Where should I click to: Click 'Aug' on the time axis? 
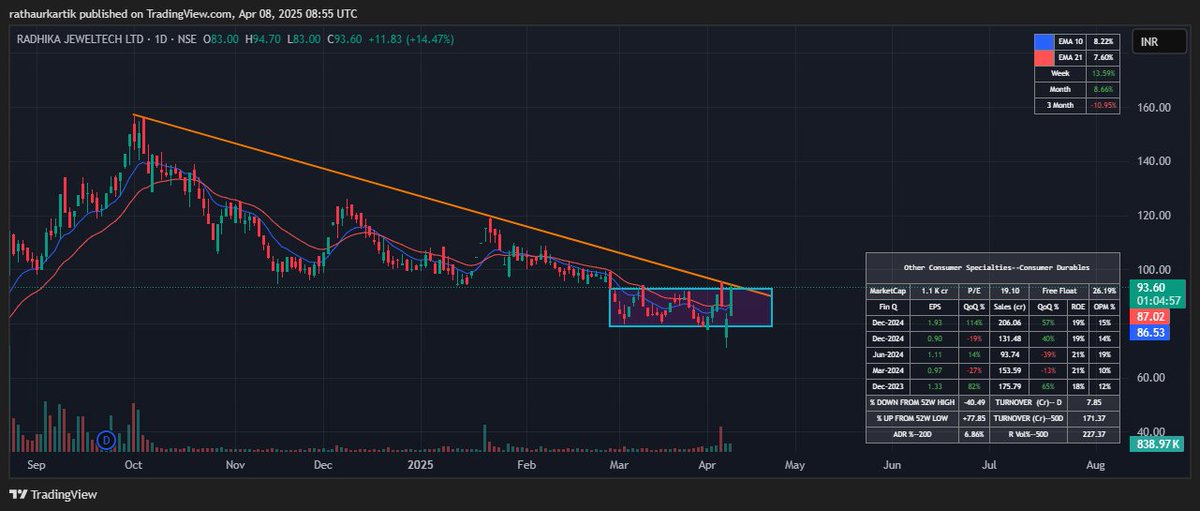(x=1095, y=465)
